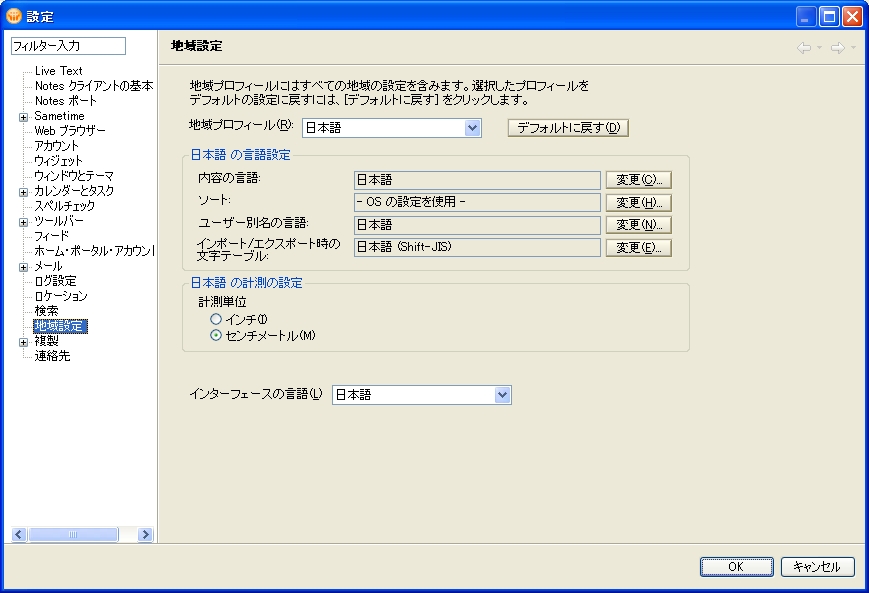Open the インターフェースの言語 dropdown

pos(503,395)
